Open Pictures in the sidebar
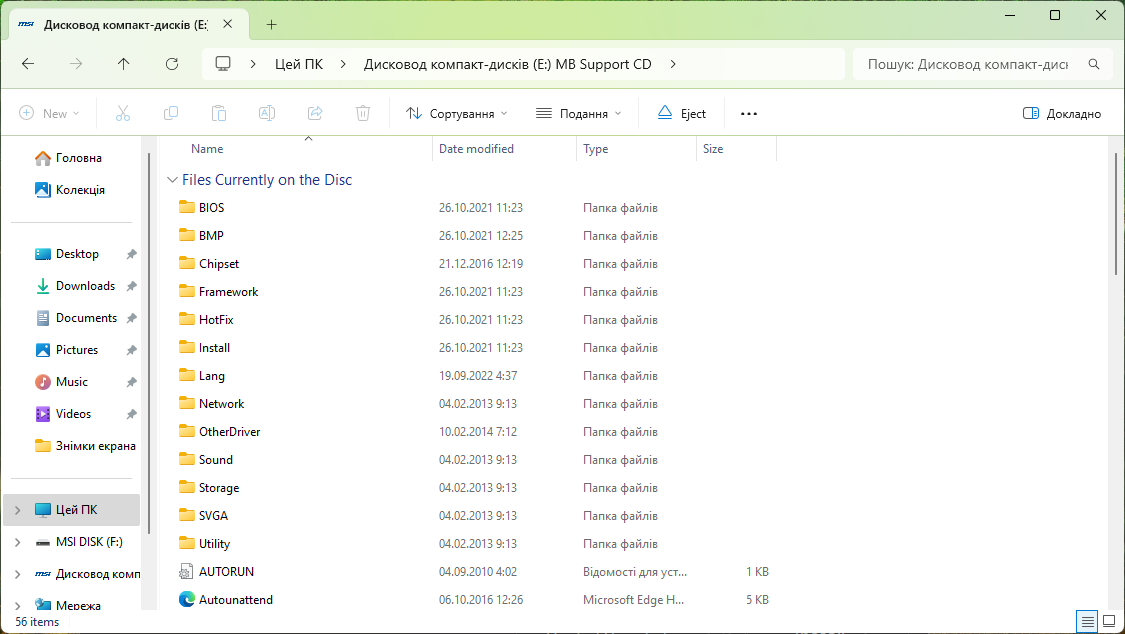 (77, 350)
